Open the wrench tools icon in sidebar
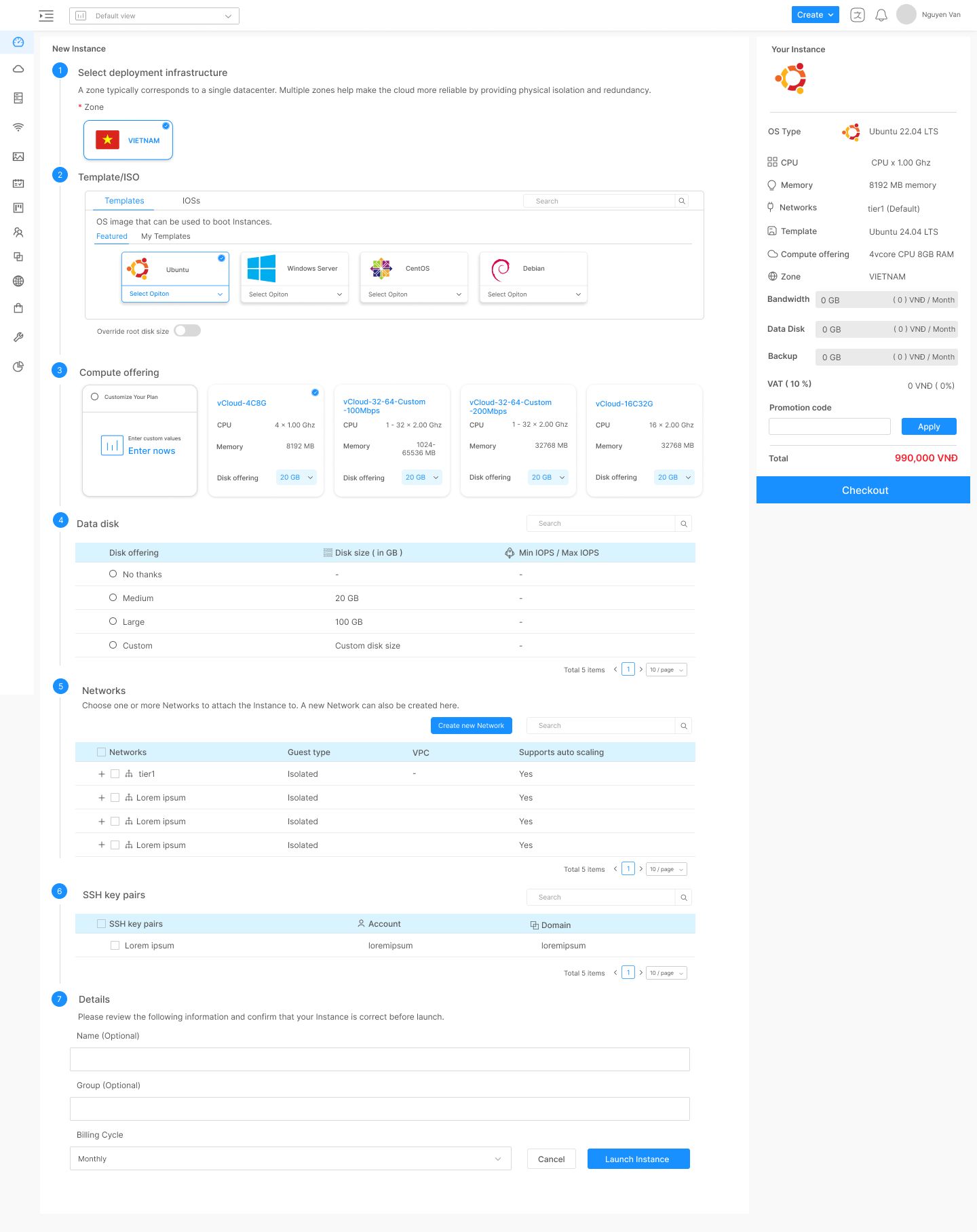Screen dimensions: 977x1232 pos(18,337)
